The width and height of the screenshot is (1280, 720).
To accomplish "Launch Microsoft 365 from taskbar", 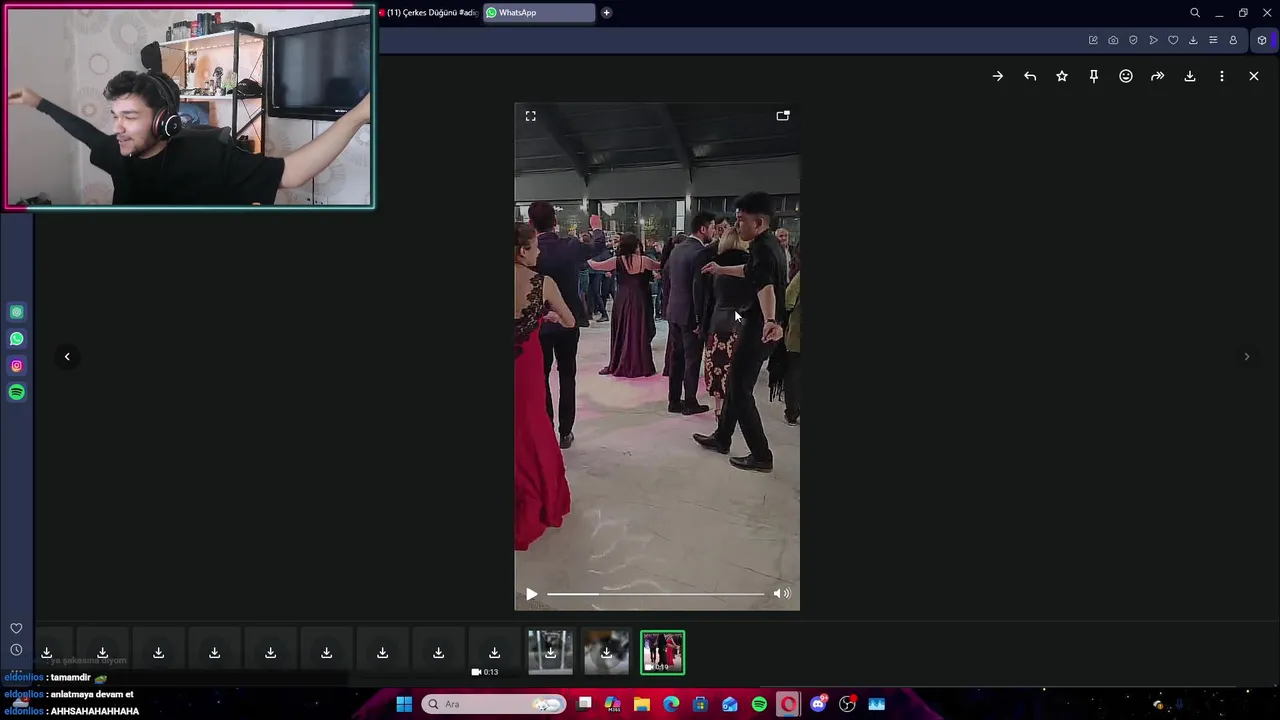I will (x=613, y=704).
